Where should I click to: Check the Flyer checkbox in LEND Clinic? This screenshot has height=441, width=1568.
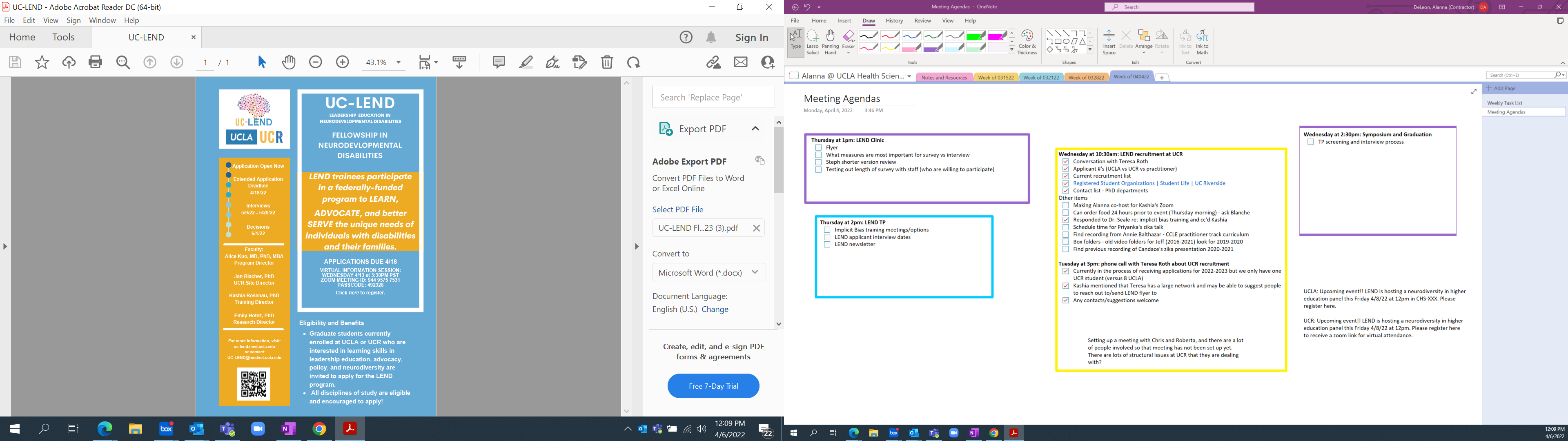[x=819, y=147]
